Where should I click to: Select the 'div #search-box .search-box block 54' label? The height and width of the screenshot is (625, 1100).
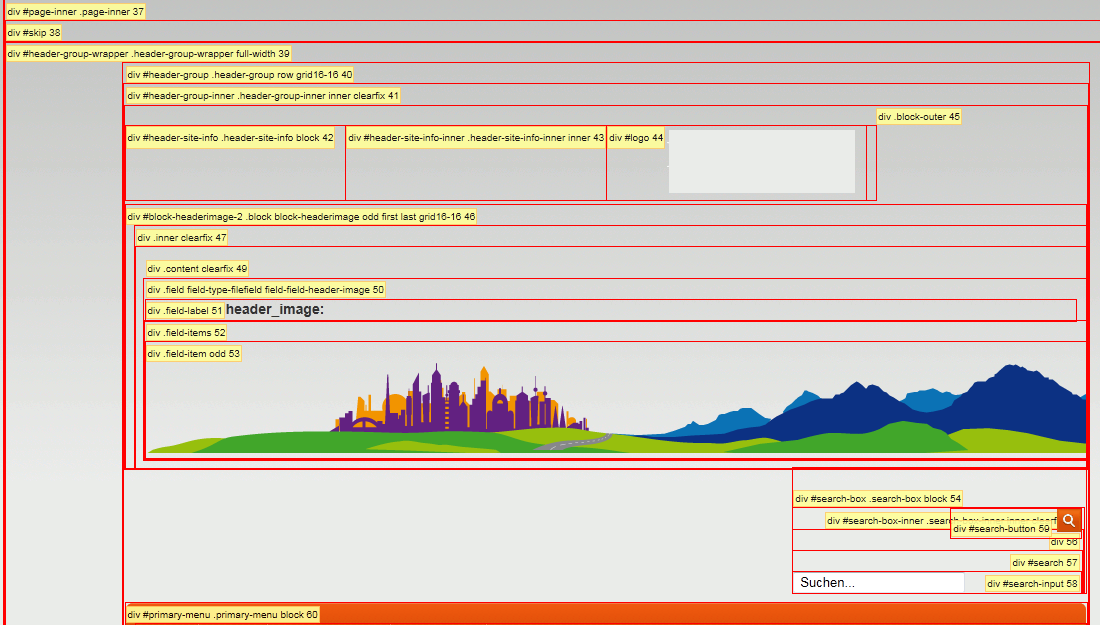point(879,499)
